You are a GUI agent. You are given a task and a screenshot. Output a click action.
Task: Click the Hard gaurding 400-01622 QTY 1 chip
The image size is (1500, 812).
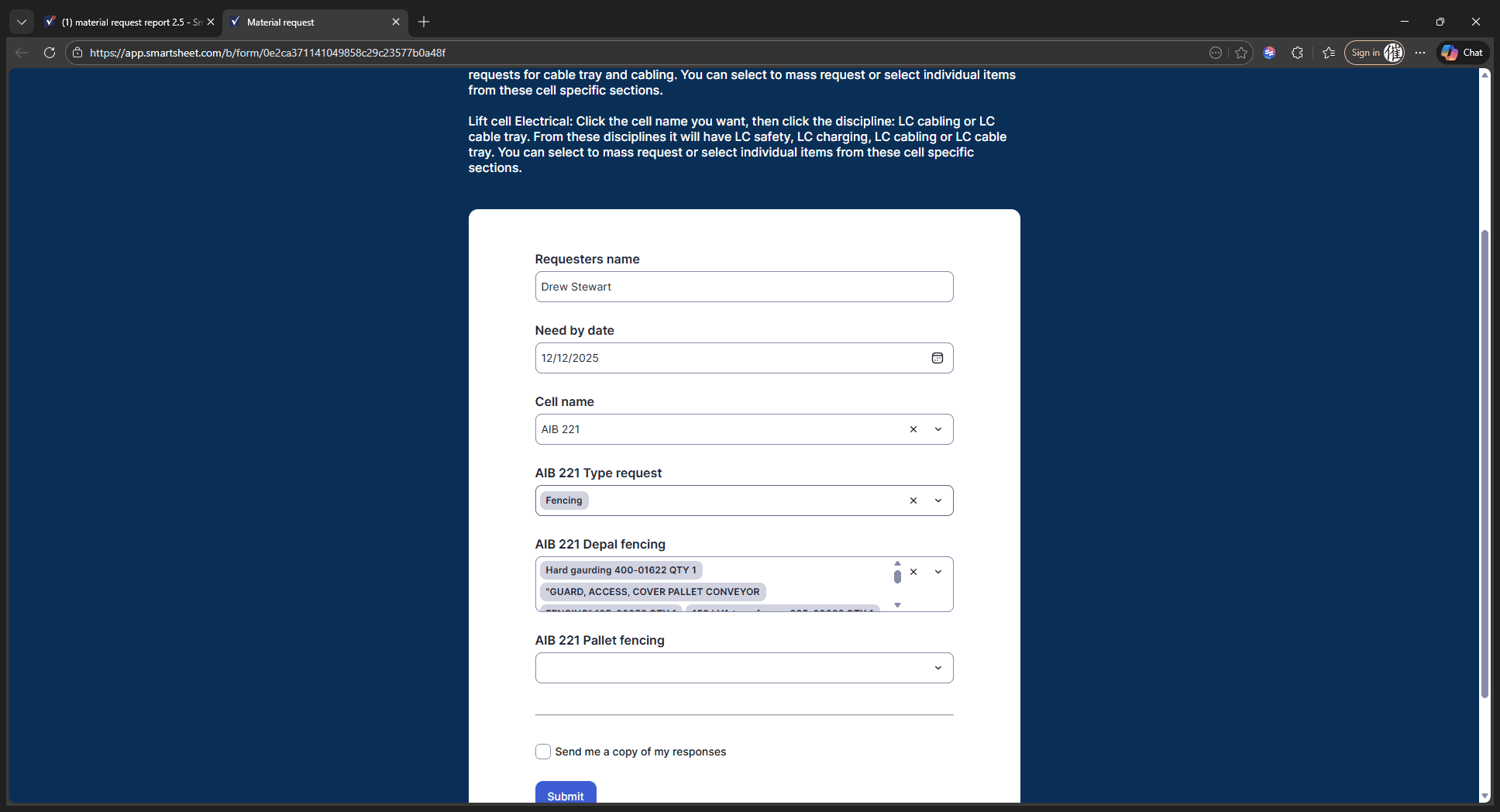(x=621, y=570)
